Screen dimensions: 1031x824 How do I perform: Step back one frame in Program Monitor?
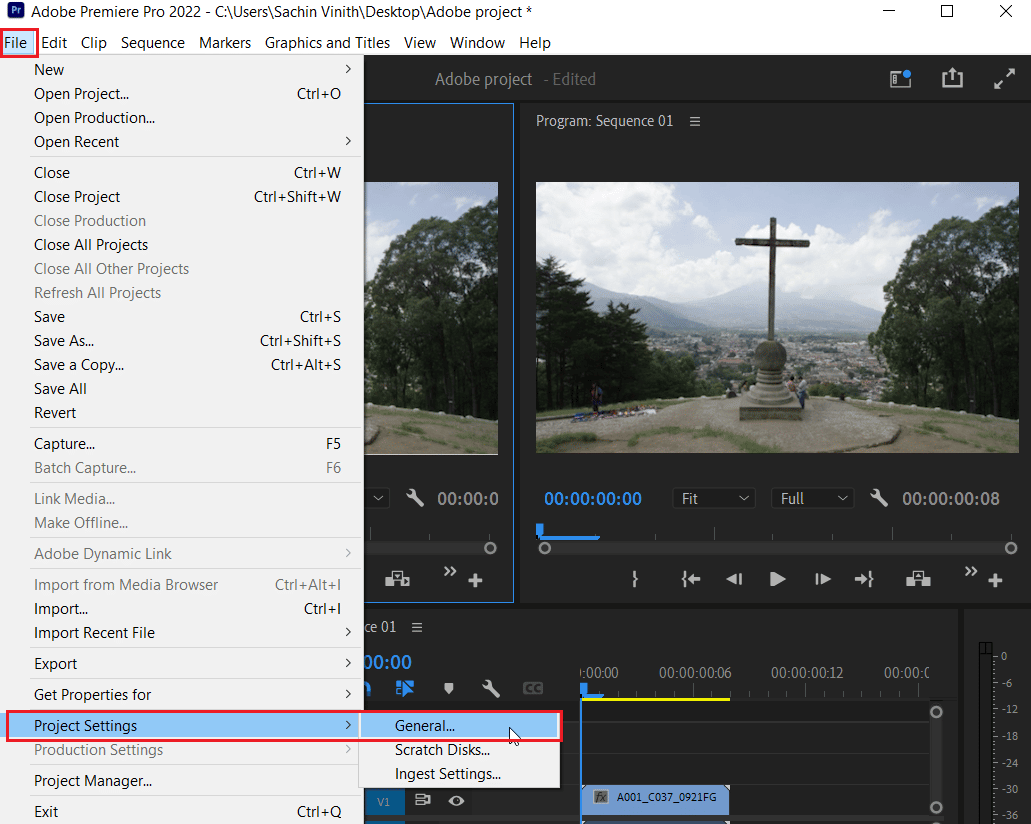(x=734, y=579)
